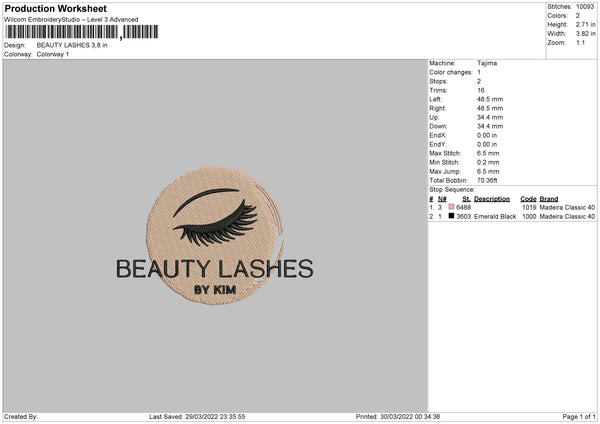Screen dimensions: 600x424
Task: Click the Color changes value 1
Action: click(479, 72)
